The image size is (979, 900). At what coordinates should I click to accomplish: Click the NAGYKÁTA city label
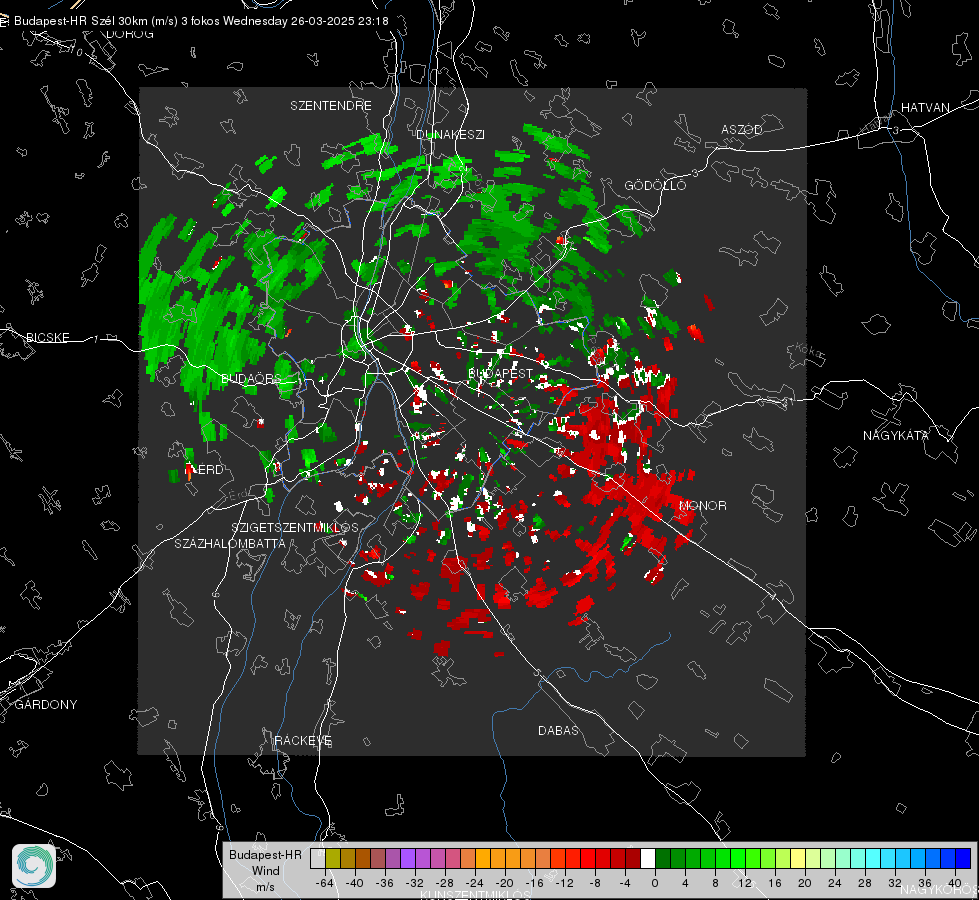pos(895,435)
